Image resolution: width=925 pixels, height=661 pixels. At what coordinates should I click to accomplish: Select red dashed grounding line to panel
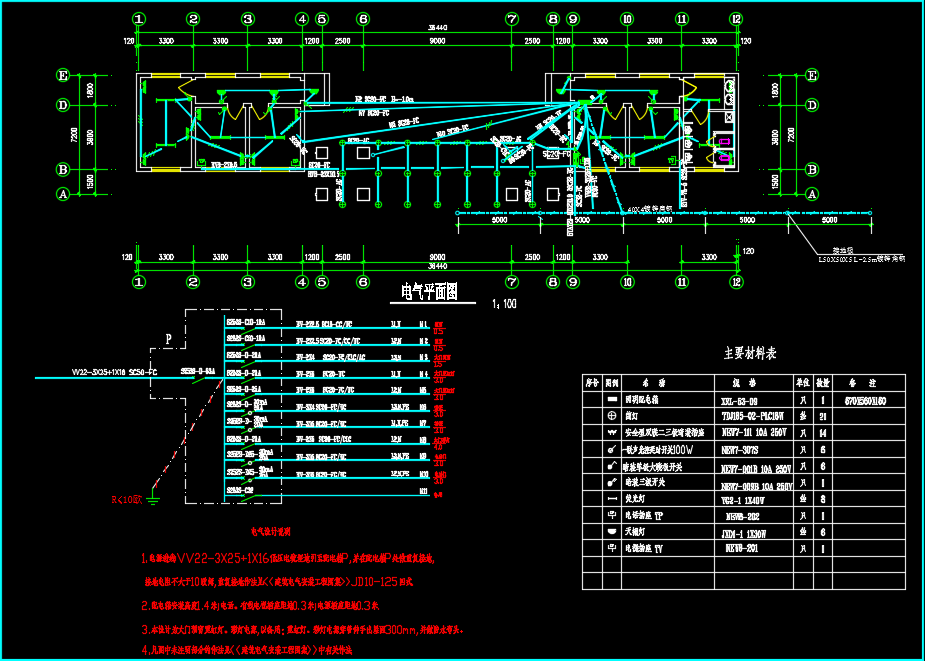[x=189, y=433]
